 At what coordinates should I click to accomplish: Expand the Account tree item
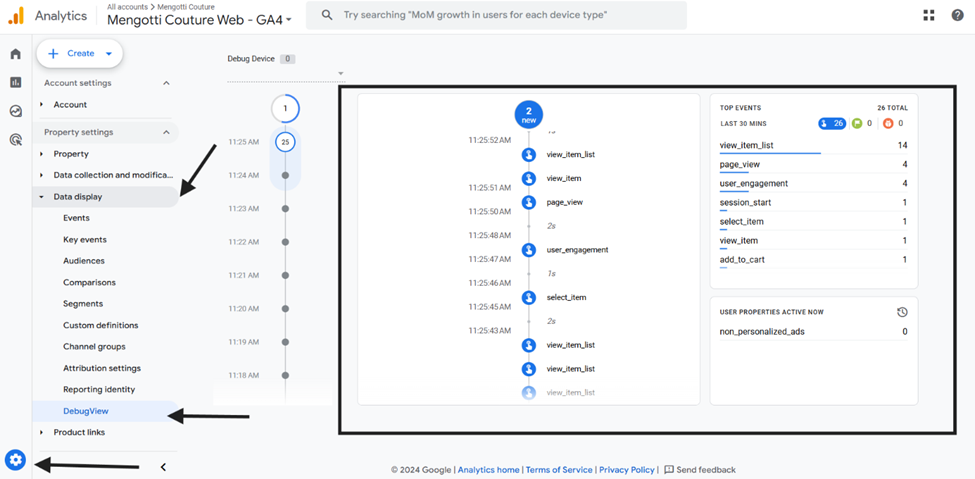coord(42,105)
